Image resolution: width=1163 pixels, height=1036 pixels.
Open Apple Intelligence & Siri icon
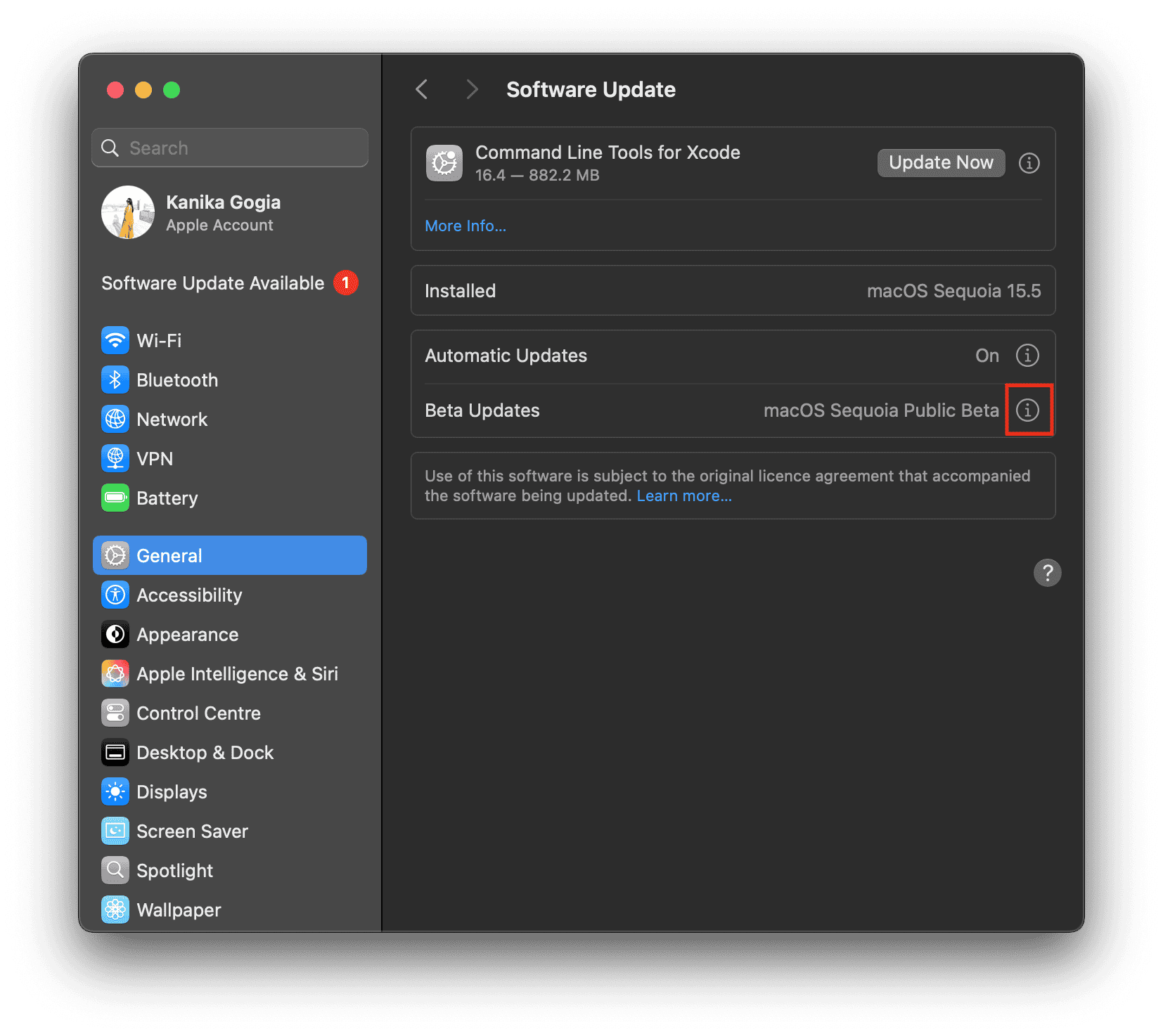[x=115, y=673]
